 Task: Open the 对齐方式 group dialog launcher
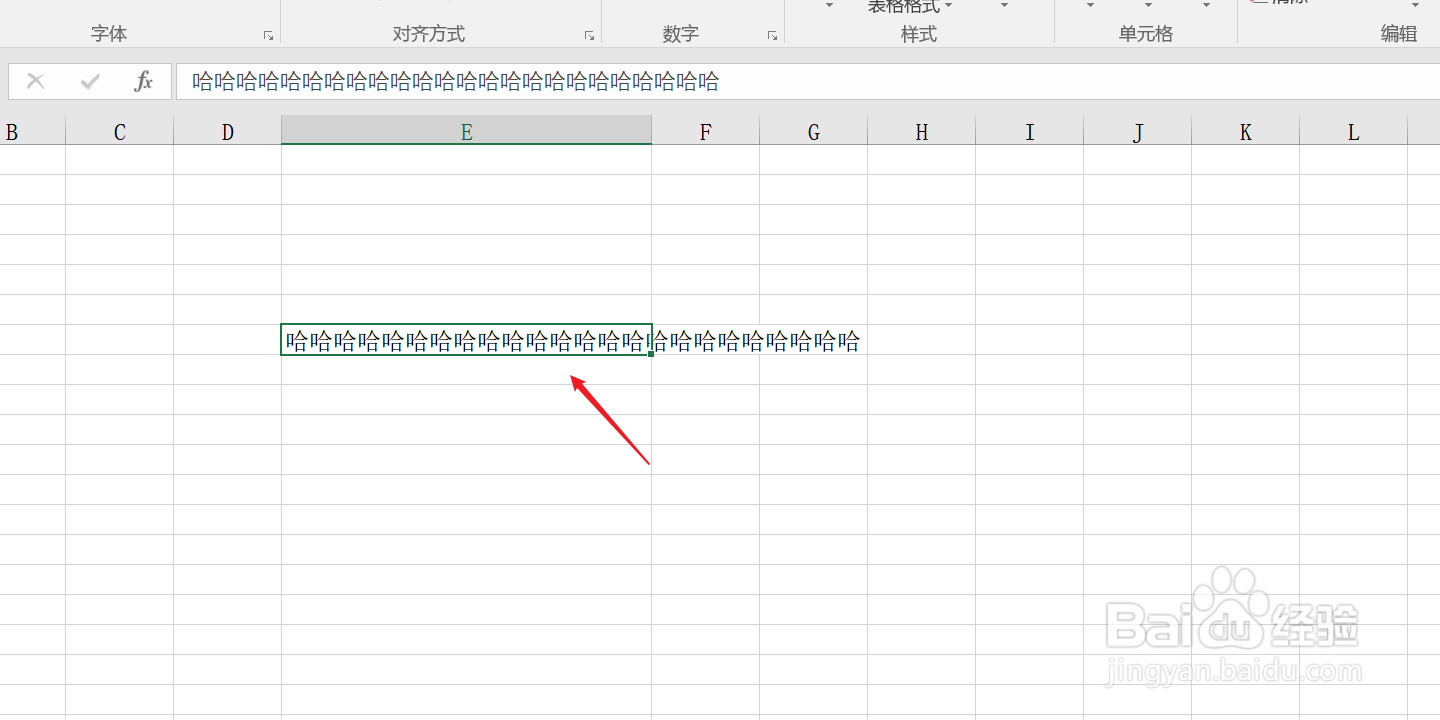(589, 34)
